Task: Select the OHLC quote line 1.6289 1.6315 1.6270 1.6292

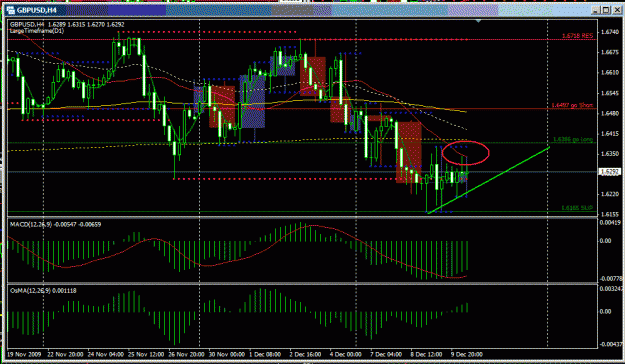Action: (x=86, y=25)
